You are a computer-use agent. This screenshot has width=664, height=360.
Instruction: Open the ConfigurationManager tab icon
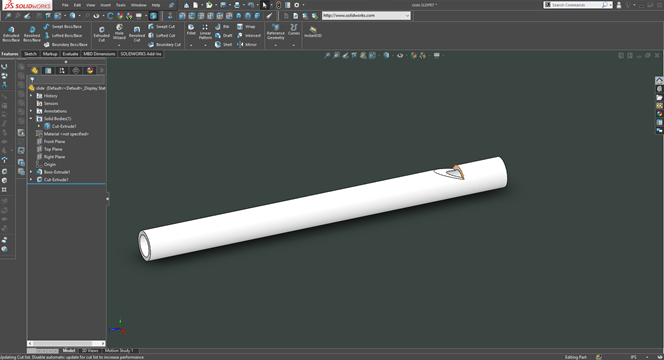tap(62, 71)
